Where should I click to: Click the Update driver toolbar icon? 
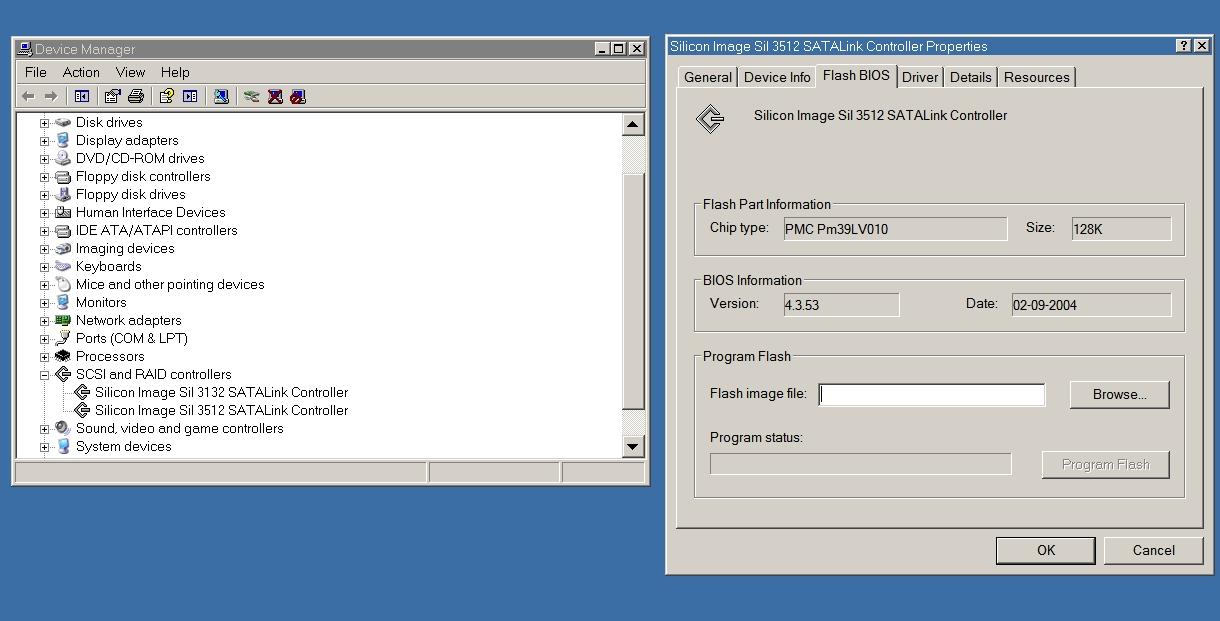coord(251,96)
